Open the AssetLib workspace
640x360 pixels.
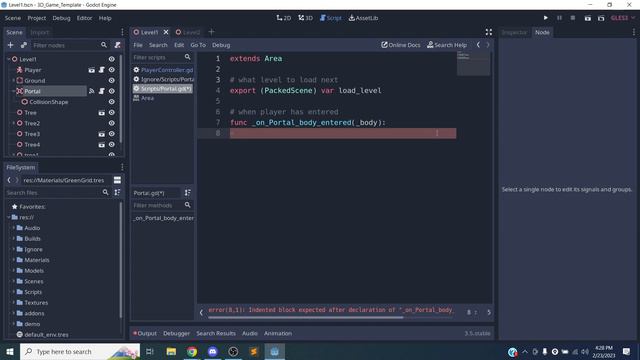363,18
